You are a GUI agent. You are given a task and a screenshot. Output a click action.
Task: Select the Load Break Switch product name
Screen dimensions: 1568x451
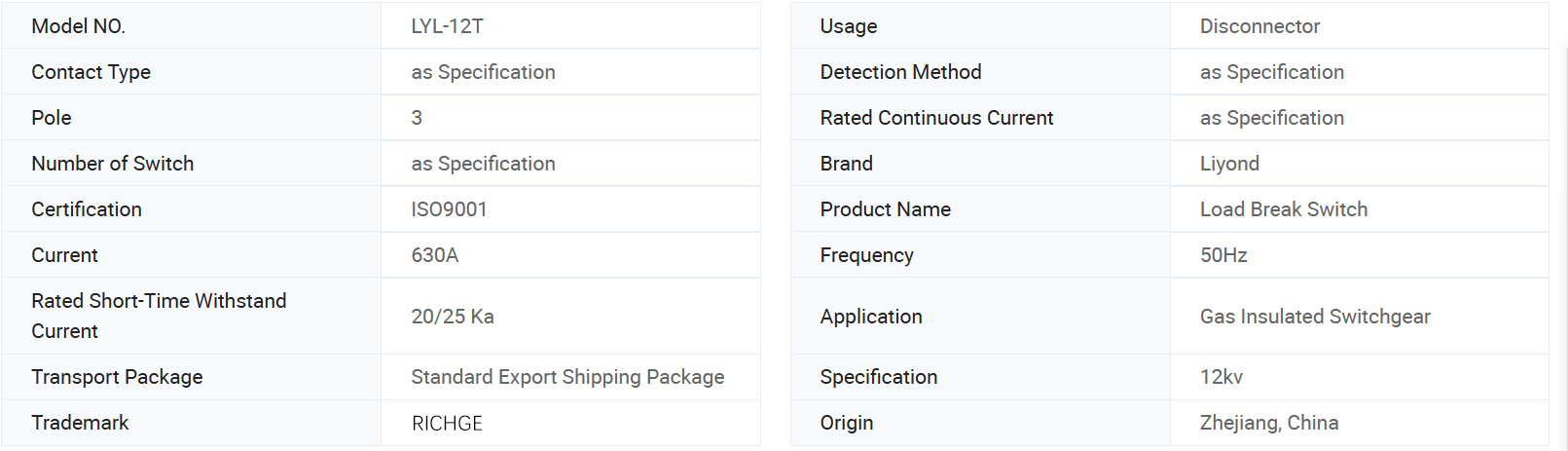click(x=1283, y=209)
